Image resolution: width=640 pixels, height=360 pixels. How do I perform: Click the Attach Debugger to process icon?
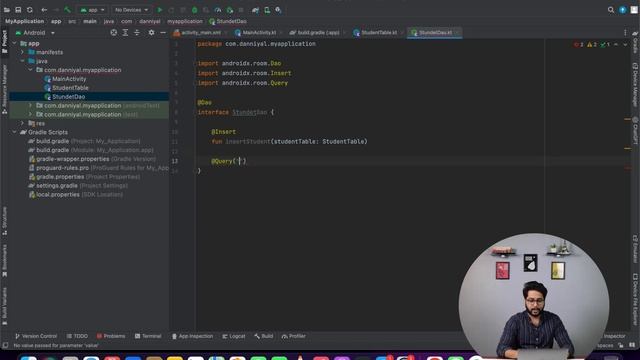230,10
